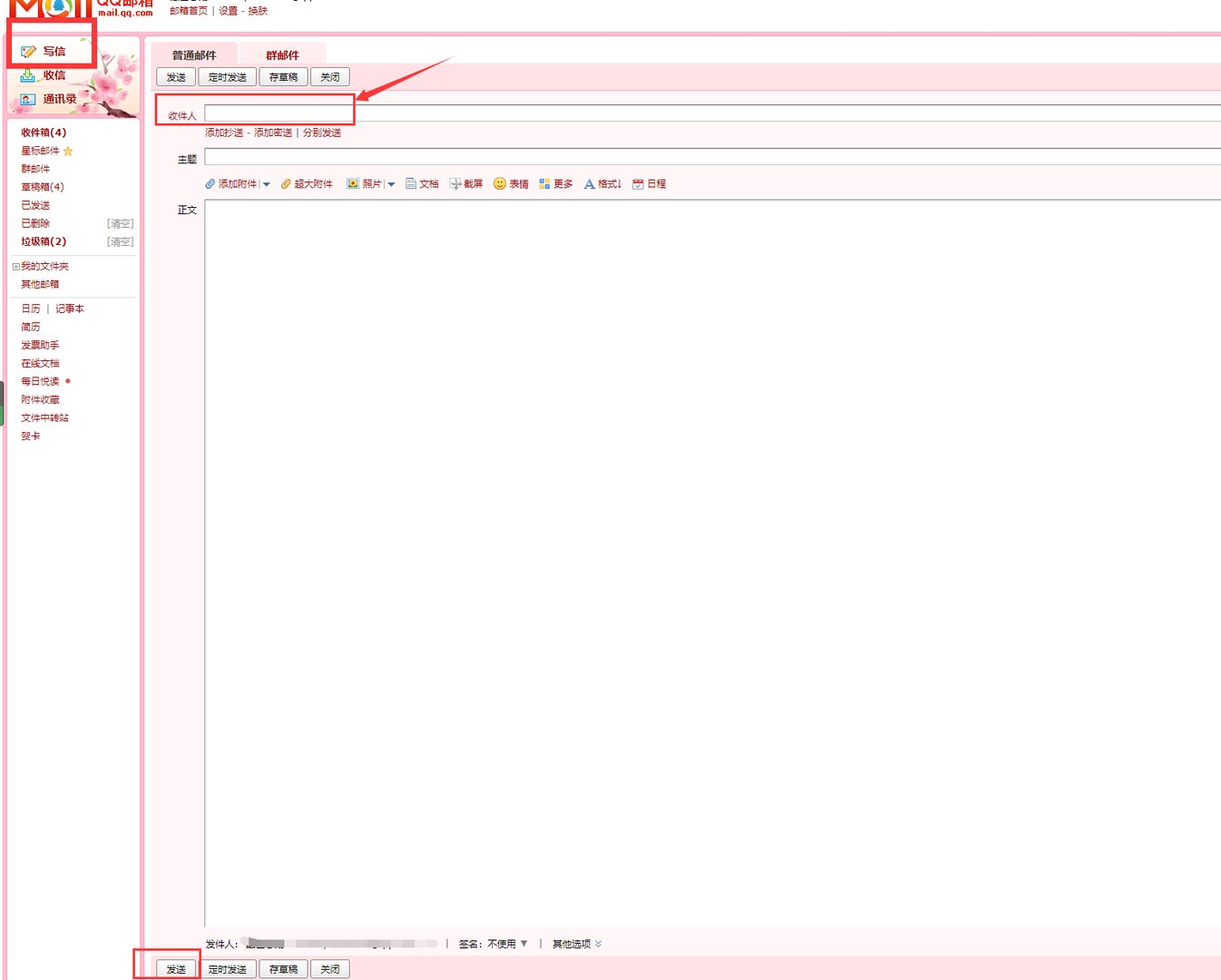Click the 写信 compose mail icon

29,52
